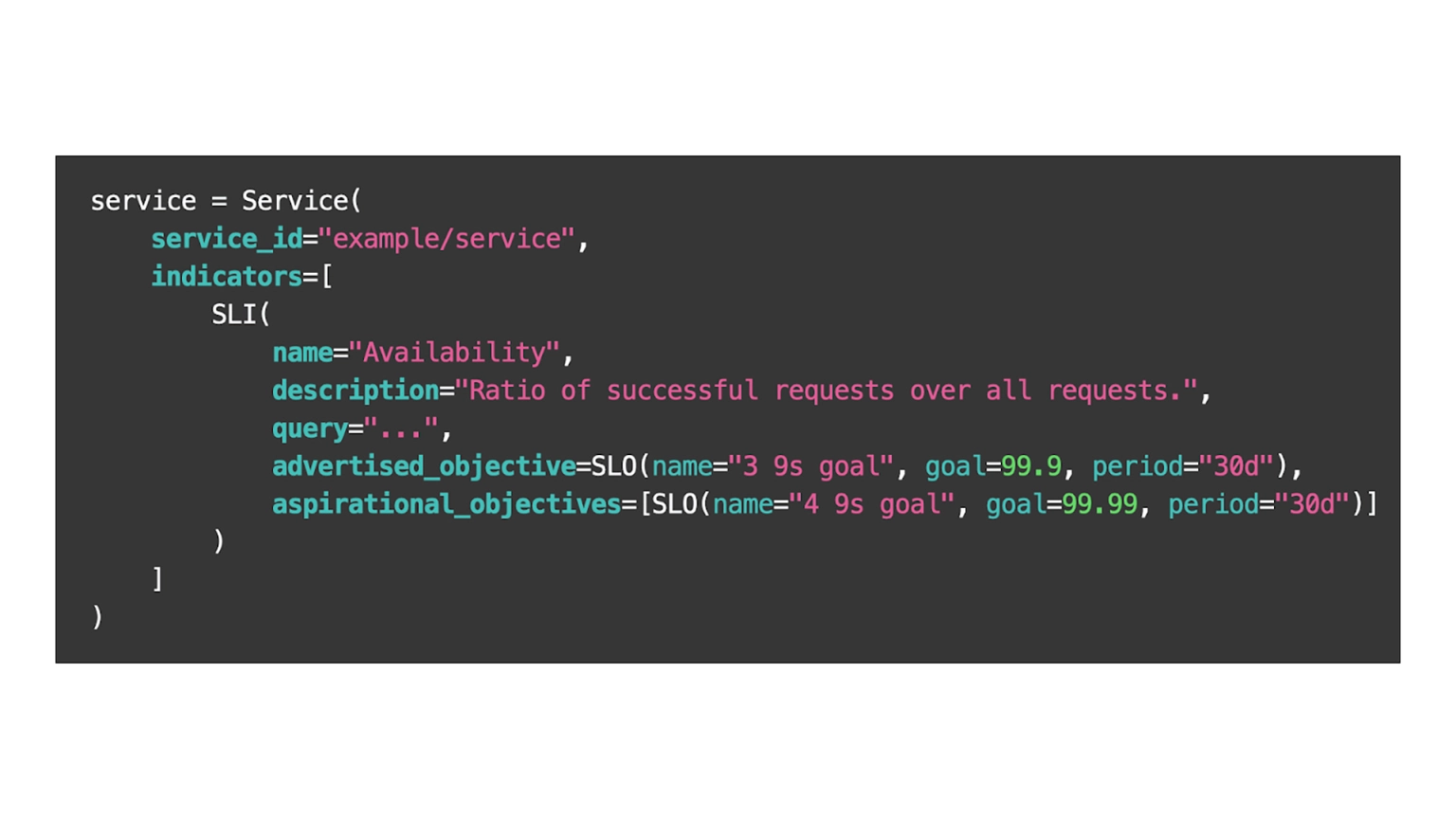The width and height of the screenshot is (1456, 819).
Task: Select the service_id keyword
Action: (227, 239)
